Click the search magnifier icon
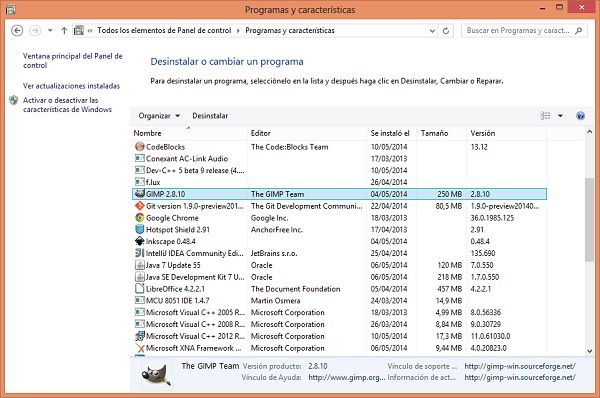 (x=579, y=31)
